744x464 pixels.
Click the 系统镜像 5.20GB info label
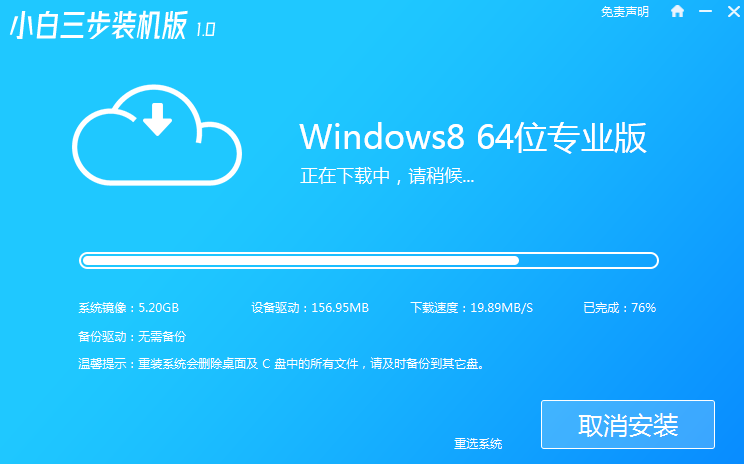point(128,307)
